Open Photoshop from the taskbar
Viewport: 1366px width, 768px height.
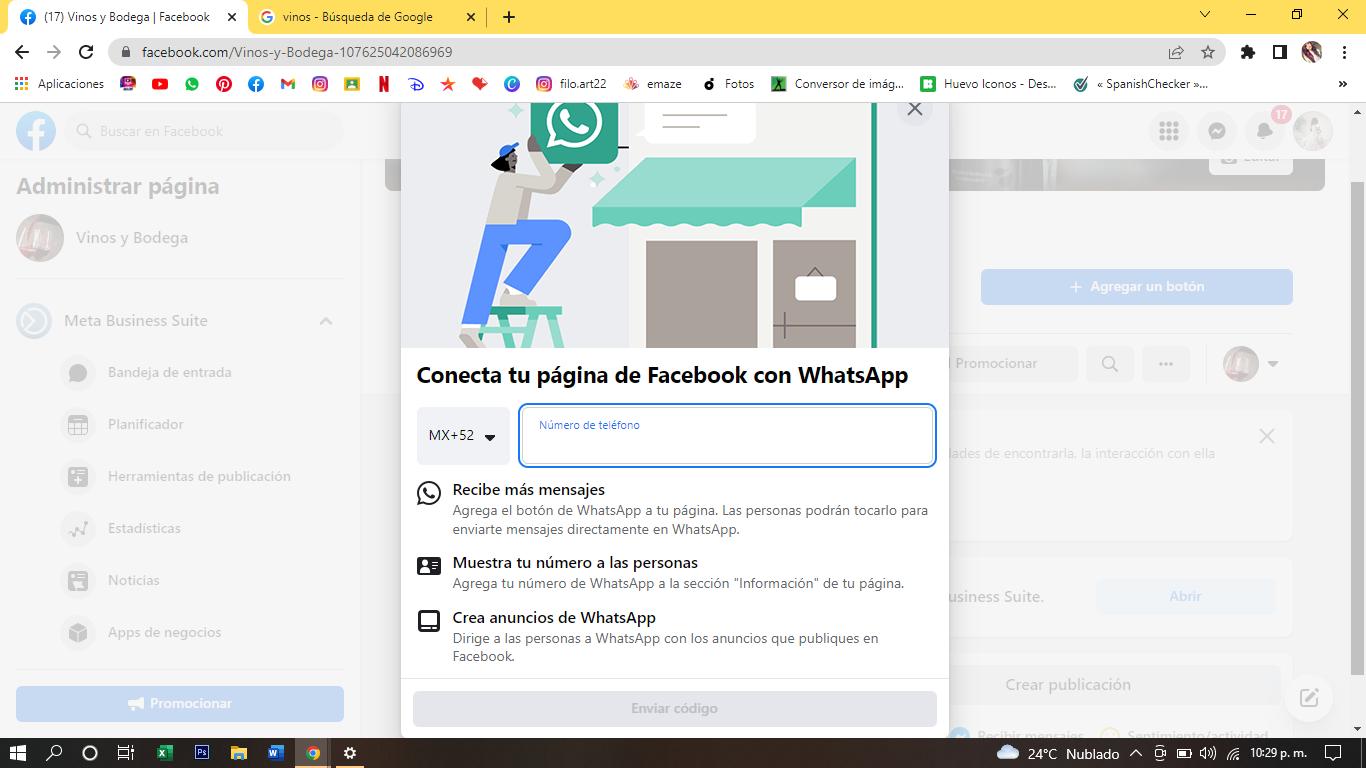202,753
